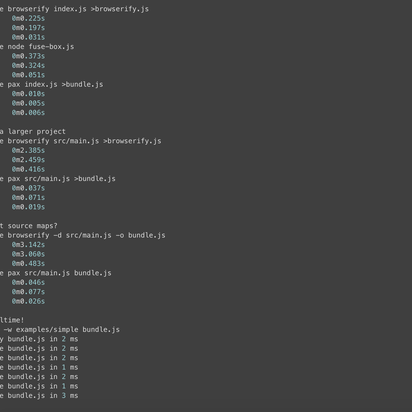
Task: Select the timing value 0m0.225s
Action: [28, 18]
